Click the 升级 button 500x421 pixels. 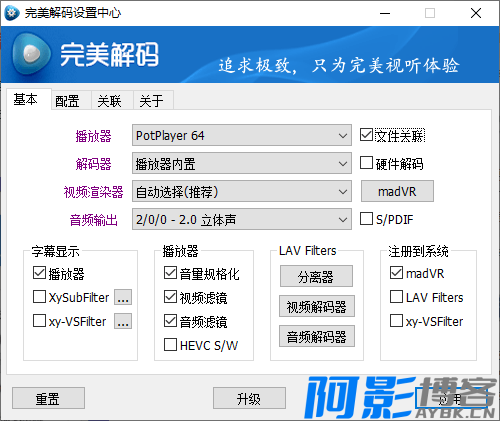(x=249, y=398)
